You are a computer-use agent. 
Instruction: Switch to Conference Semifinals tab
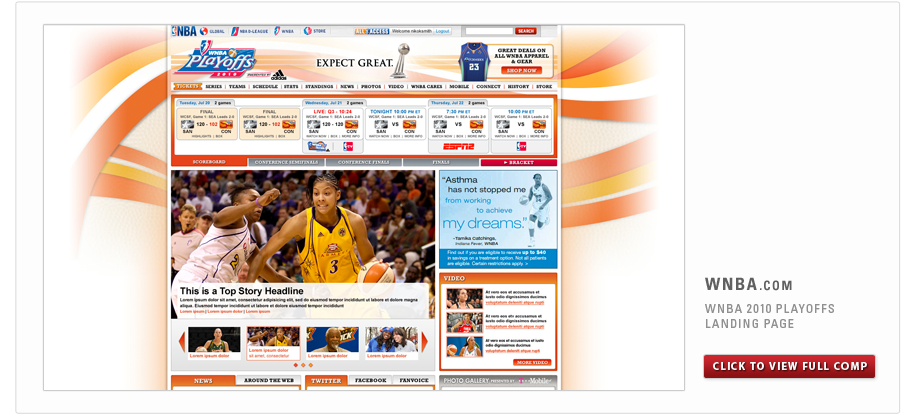(x=286, y=162)
